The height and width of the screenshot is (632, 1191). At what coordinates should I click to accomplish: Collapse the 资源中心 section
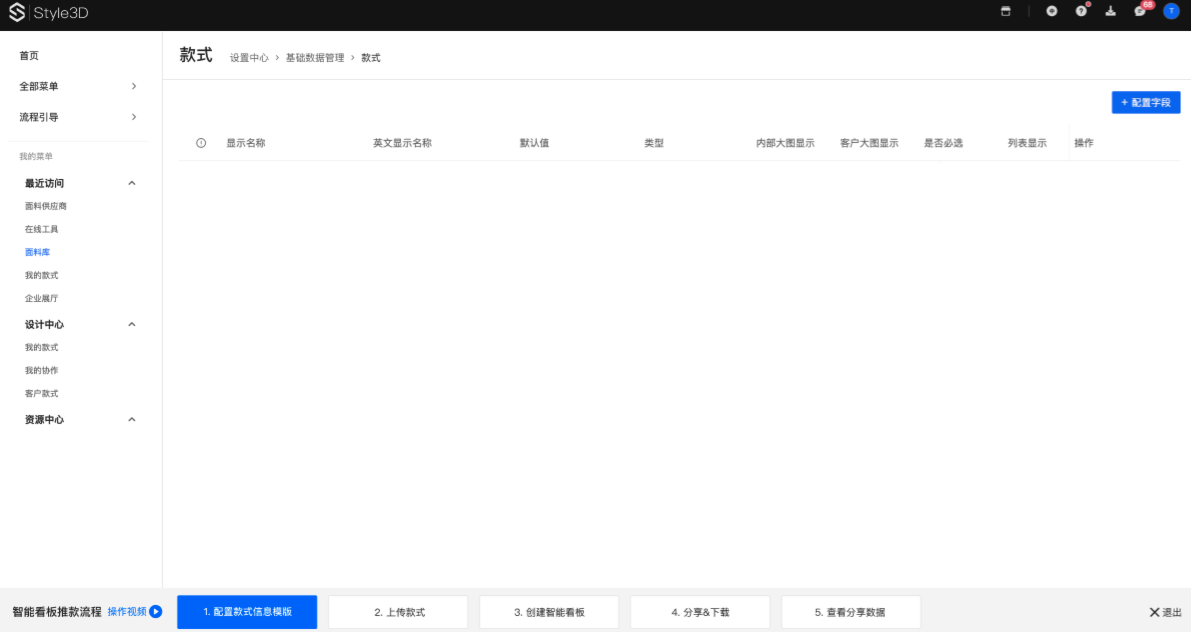pyautogui.click(x=132, y=419)
